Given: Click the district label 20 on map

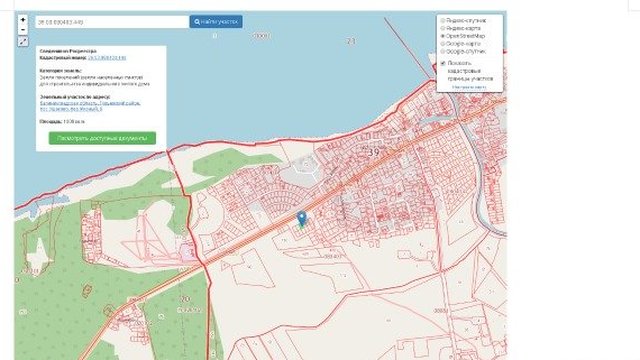Looking at the screenshot, I should [x=185, y=299].
